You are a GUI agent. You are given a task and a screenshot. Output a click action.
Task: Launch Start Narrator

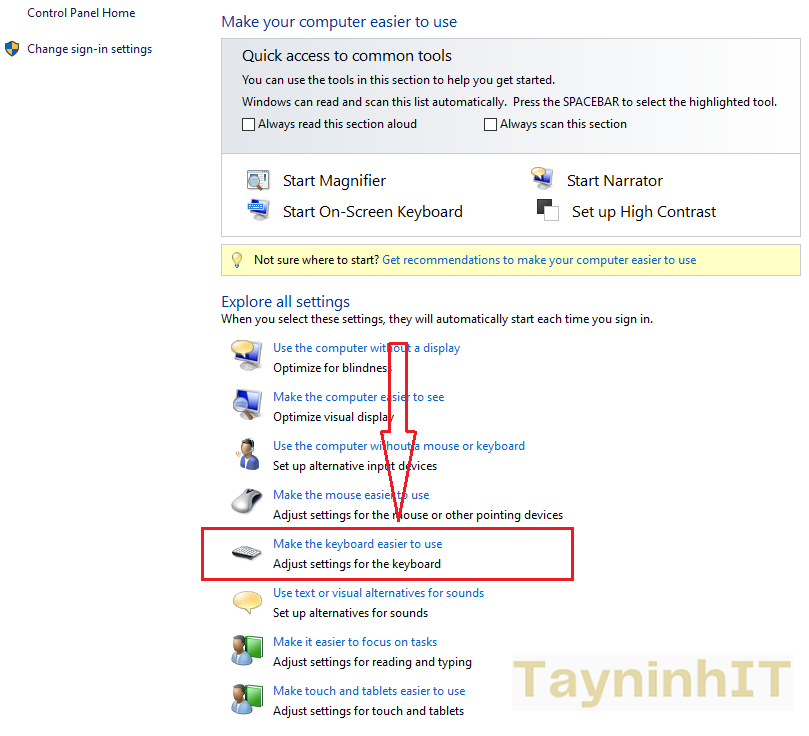pyautogui.click(x=614, y=181)
